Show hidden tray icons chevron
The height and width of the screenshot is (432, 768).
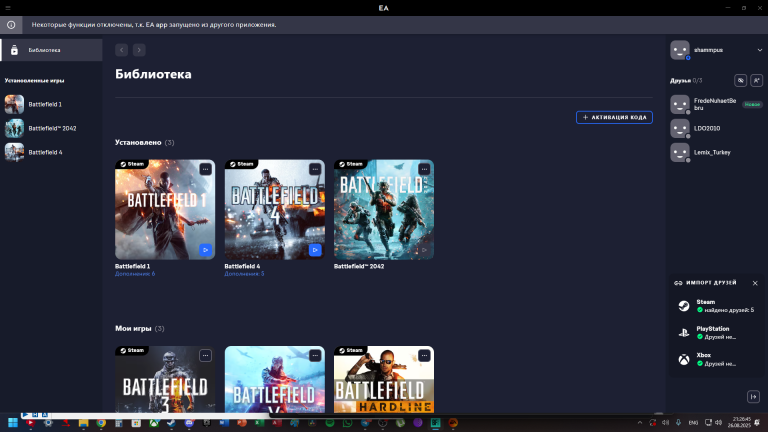(640, 423)
